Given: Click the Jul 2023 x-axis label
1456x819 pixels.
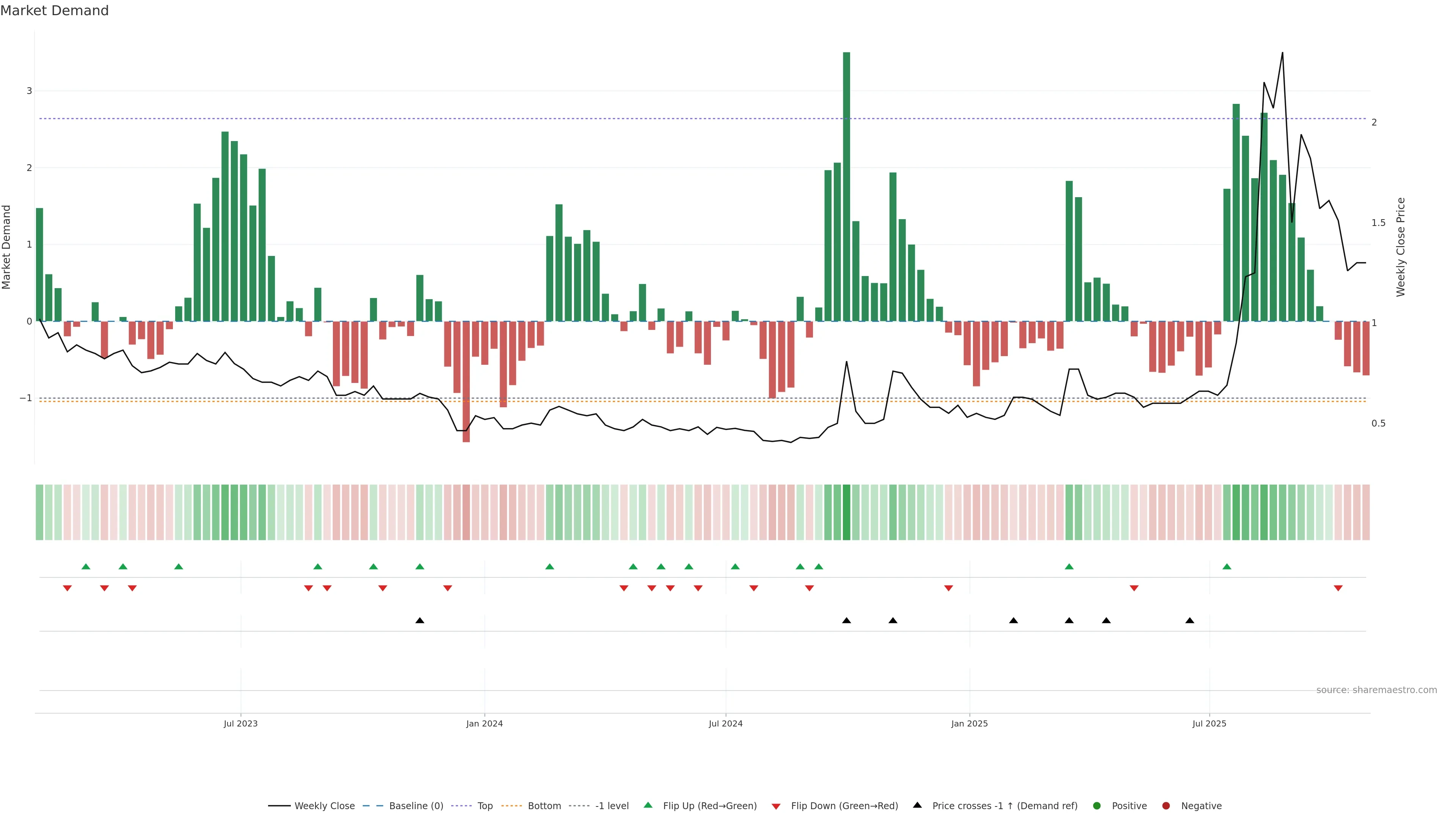Looking at the screenshot, I should point(240,724).
